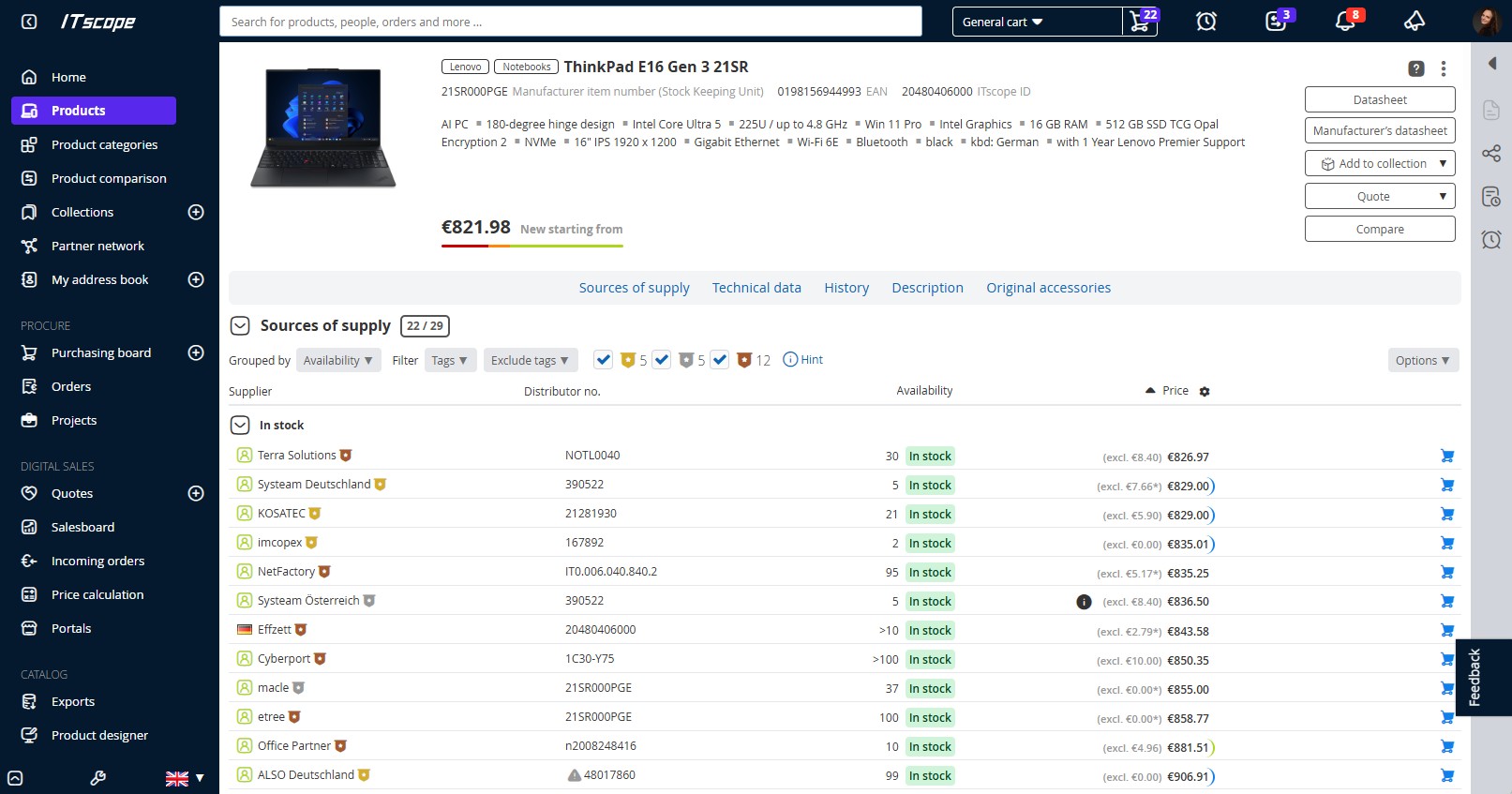Click the price column settings gear

click(x=1205, y=392)
